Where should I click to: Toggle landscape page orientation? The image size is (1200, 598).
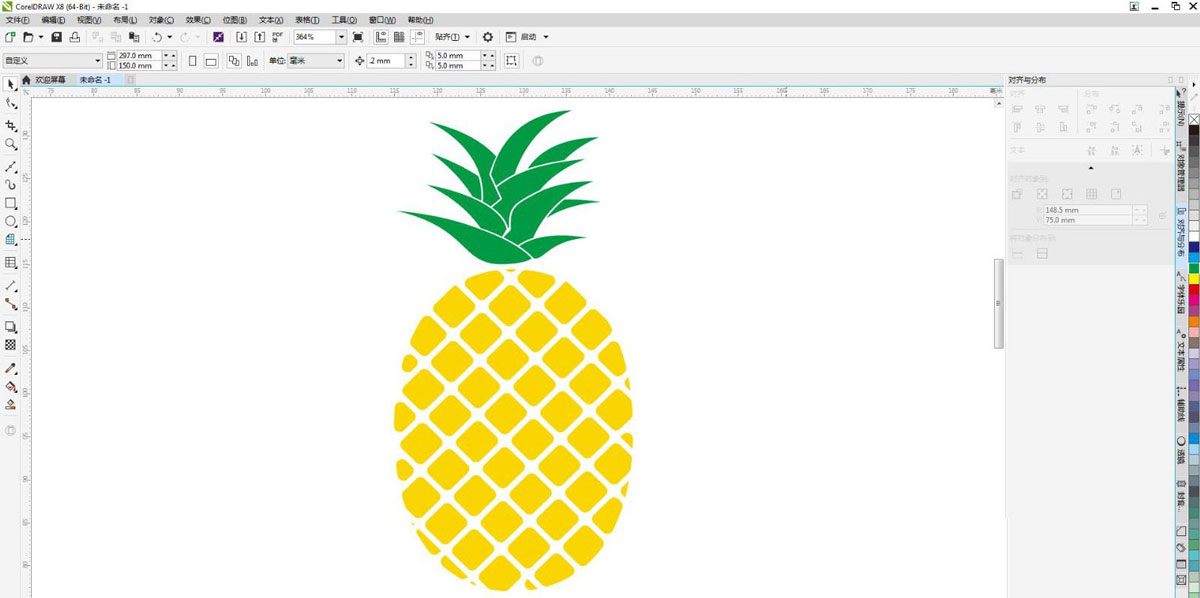tap(211, 61)
